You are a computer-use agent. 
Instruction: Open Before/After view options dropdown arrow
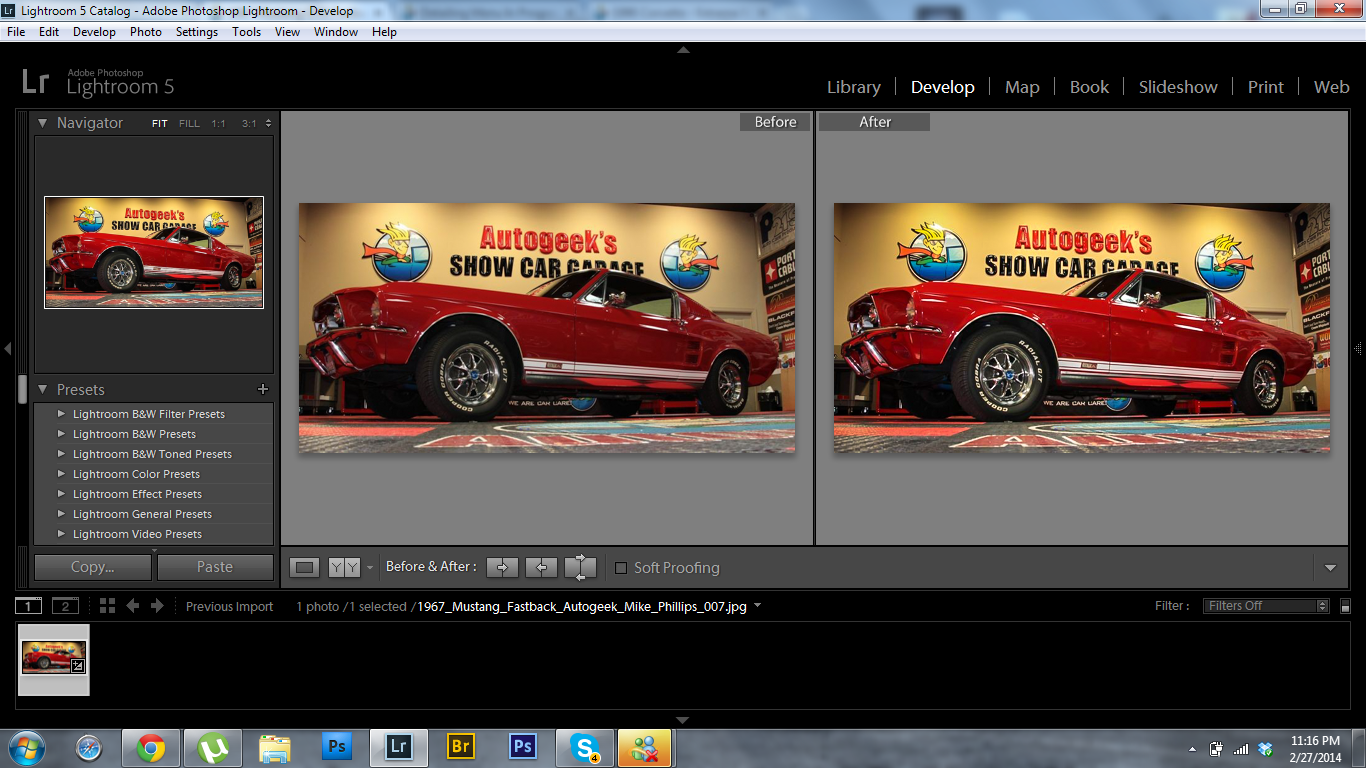coord(369,568)
